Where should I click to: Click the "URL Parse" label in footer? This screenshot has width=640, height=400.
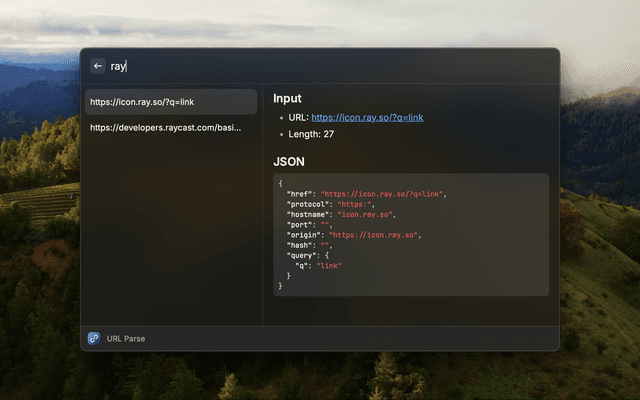click(x=127, y=338)
